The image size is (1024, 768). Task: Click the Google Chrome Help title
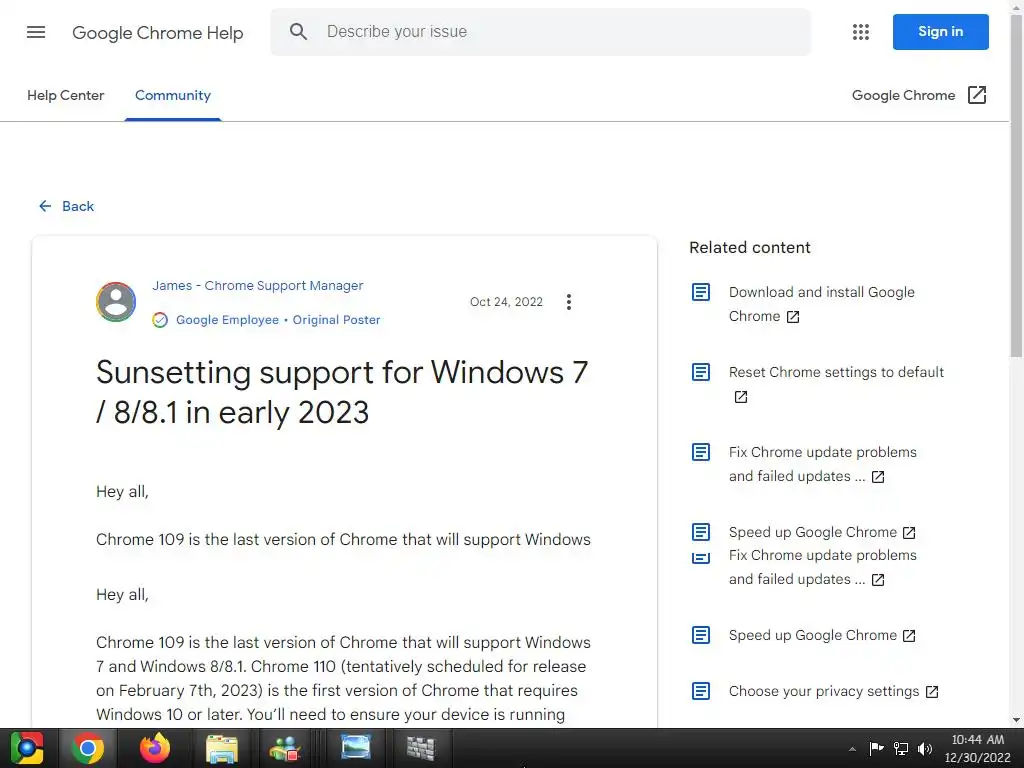tap(157, 32)
